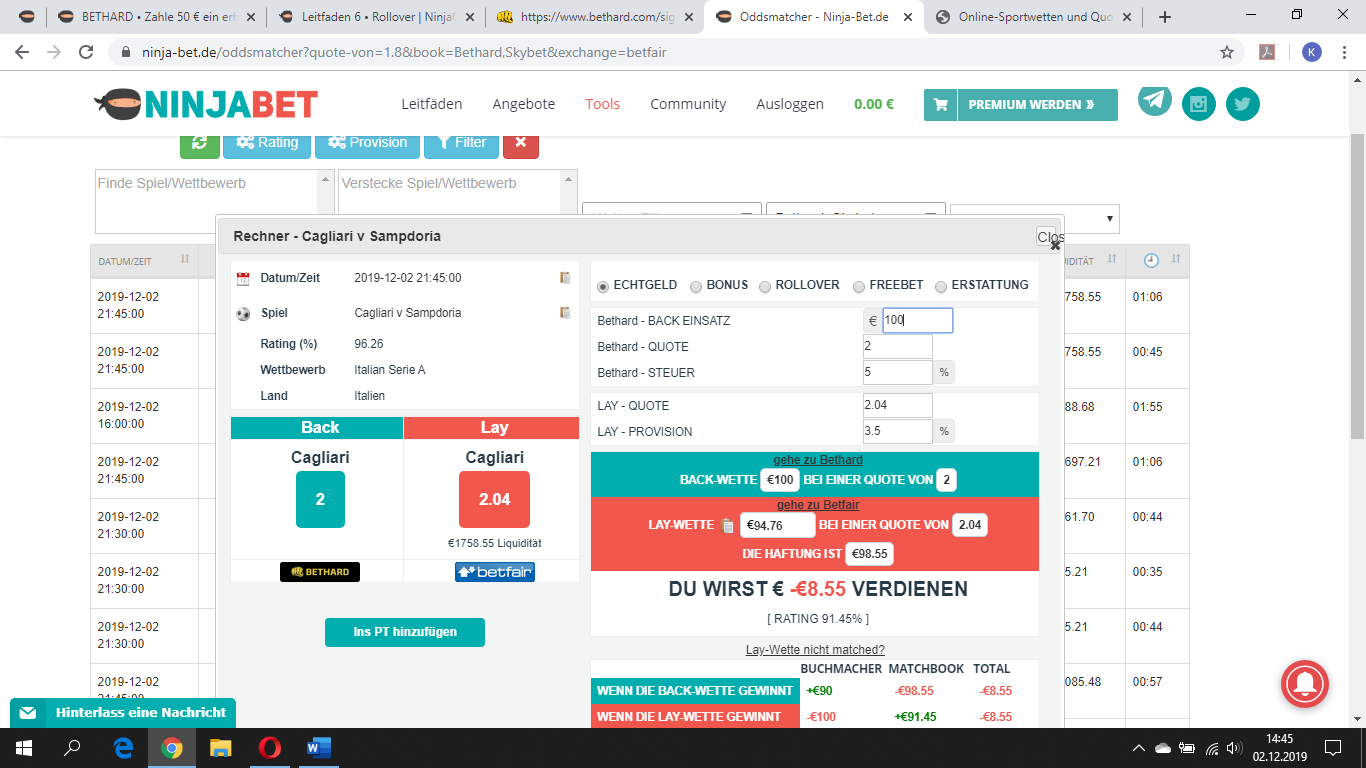Click the Bethard BACK EINSATZ field
The width and height of the screenshot is (1366, 768).
click(x=917, y=321)
